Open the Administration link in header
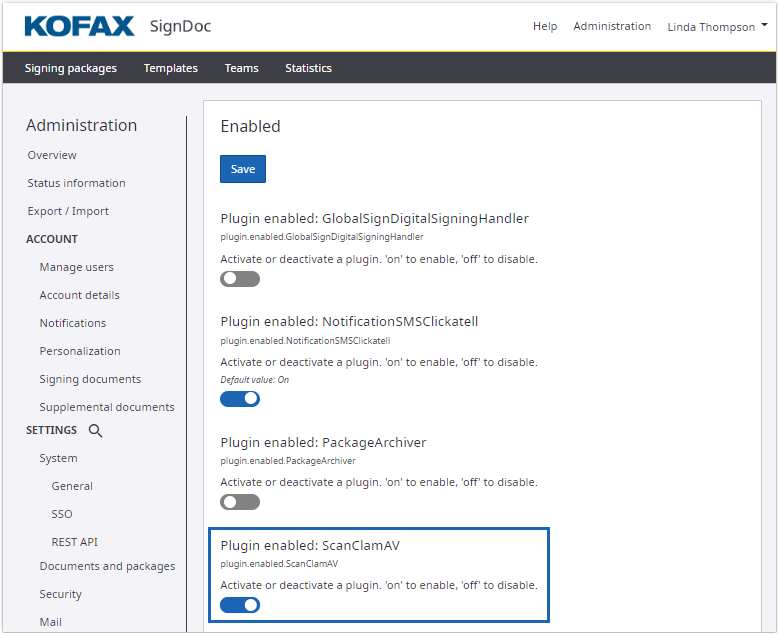Image resolution: width=779 pixels, height=635 pixels. click(612, 26)
